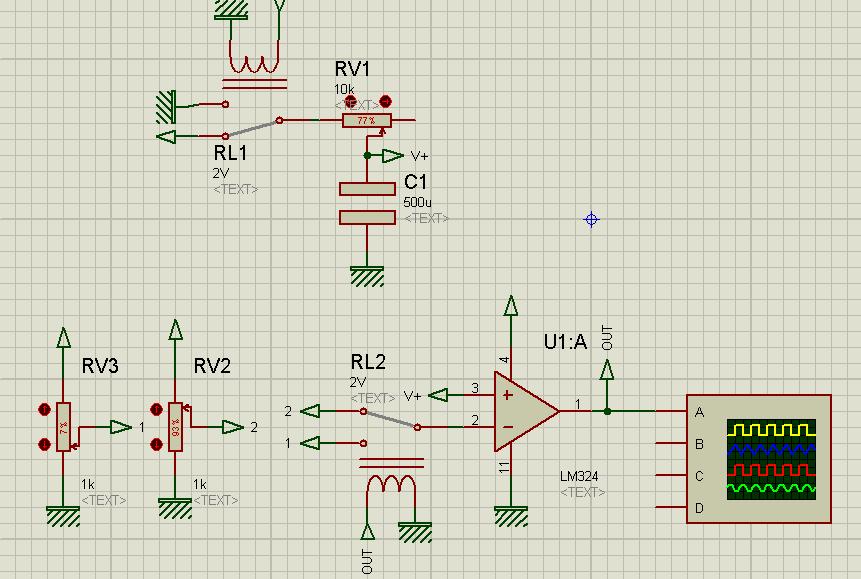The image size is (861, 579).
Task: Select the RL1 reference label
Action: coord(231,153)
